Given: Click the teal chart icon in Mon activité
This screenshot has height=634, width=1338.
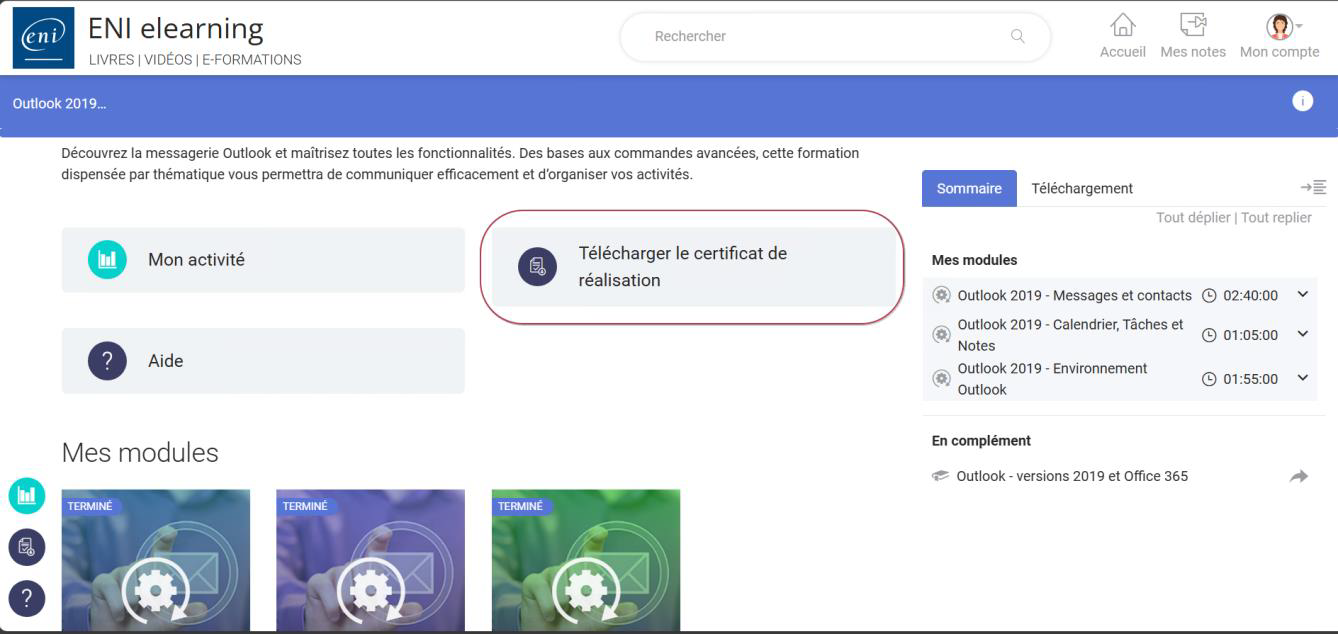Looking at the screenshot, I should pyautogui.click(x=107, y=260).
